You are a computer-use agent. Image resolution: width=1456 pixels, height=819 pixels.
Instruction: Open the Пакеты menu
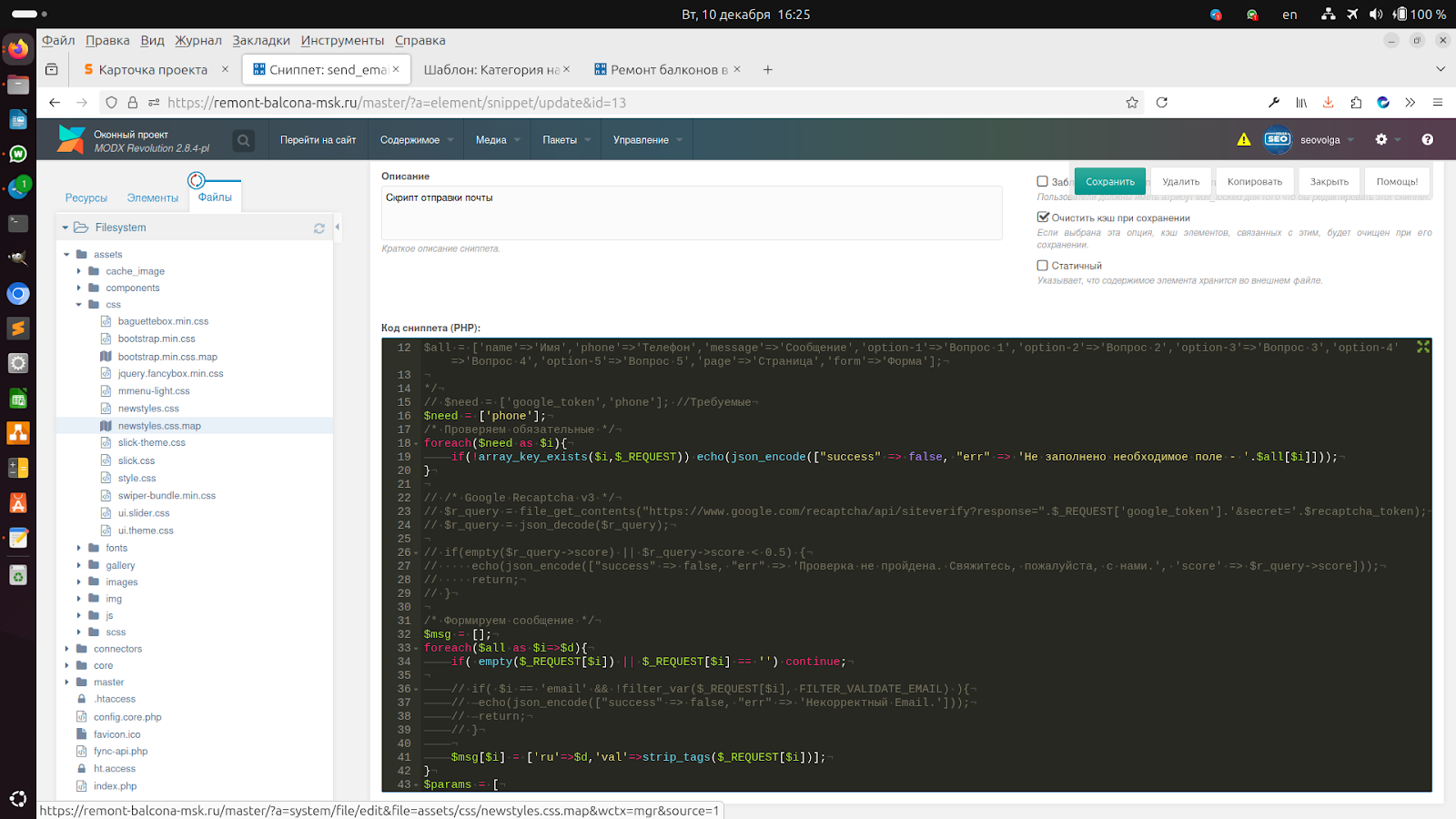point(566,140)
